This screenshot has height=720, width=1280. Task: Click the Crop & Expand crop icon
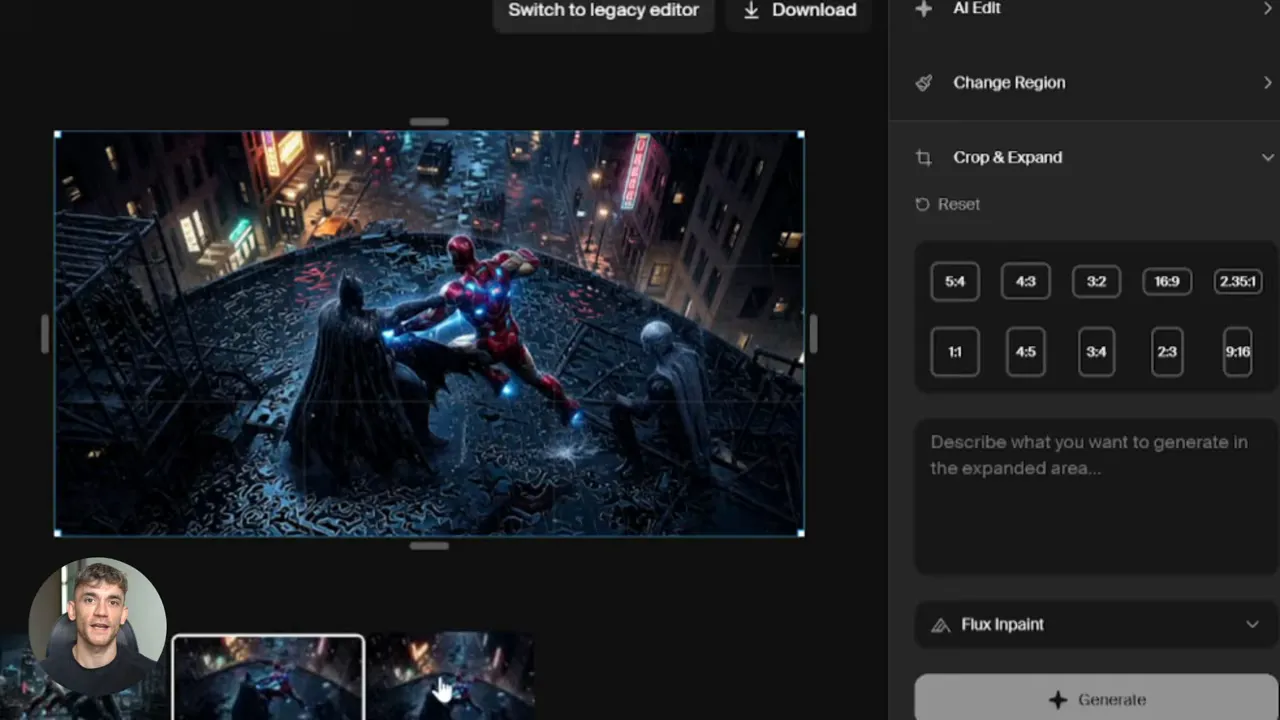(x=923, y=158)
